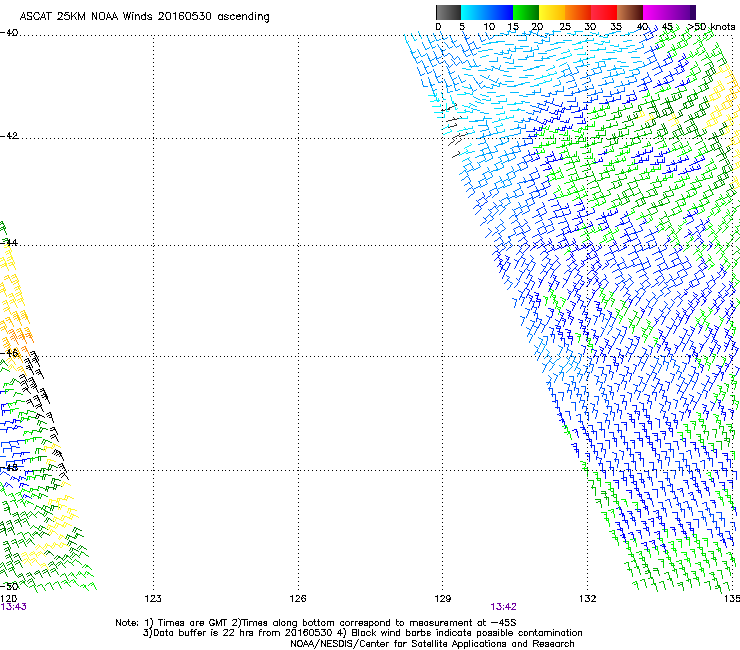
Task: Click the magenta-purple 40-50 knots legend band
Action: (669, 12)
